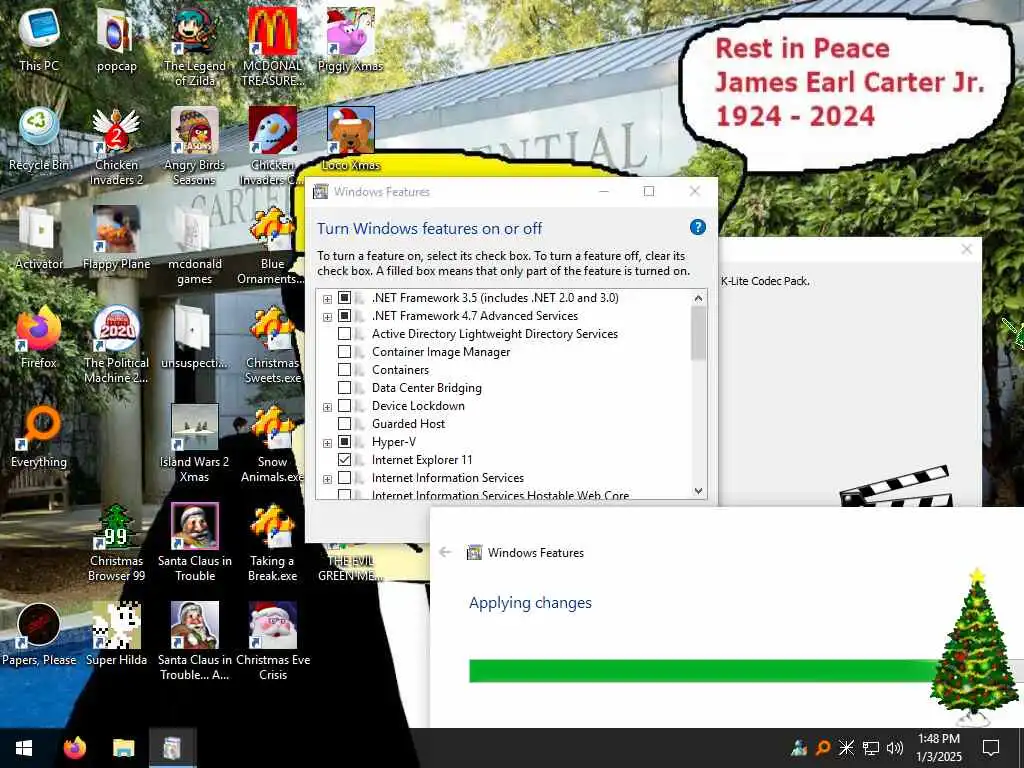Click the features list scrollbar thumb

[x=698, y=333]
